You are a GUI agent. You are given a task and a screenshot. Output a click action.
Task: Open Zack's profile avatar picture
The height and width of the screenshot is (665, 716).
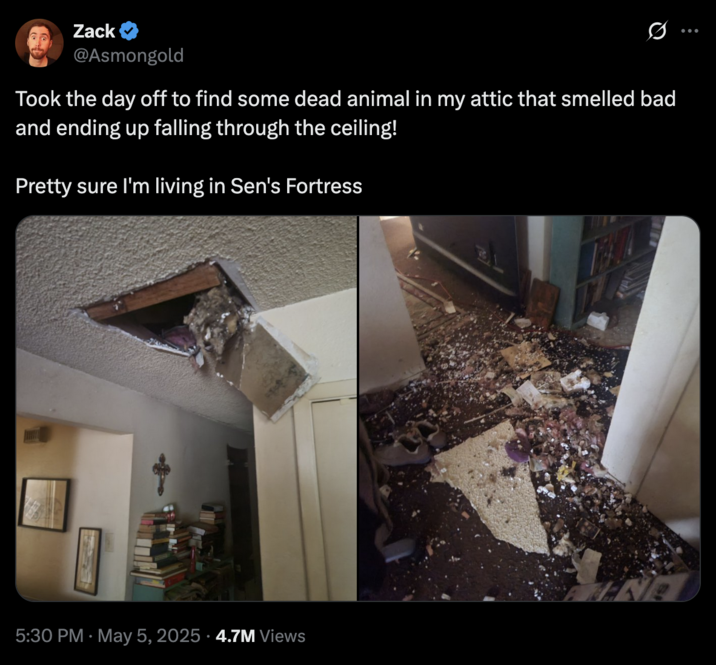39,43
